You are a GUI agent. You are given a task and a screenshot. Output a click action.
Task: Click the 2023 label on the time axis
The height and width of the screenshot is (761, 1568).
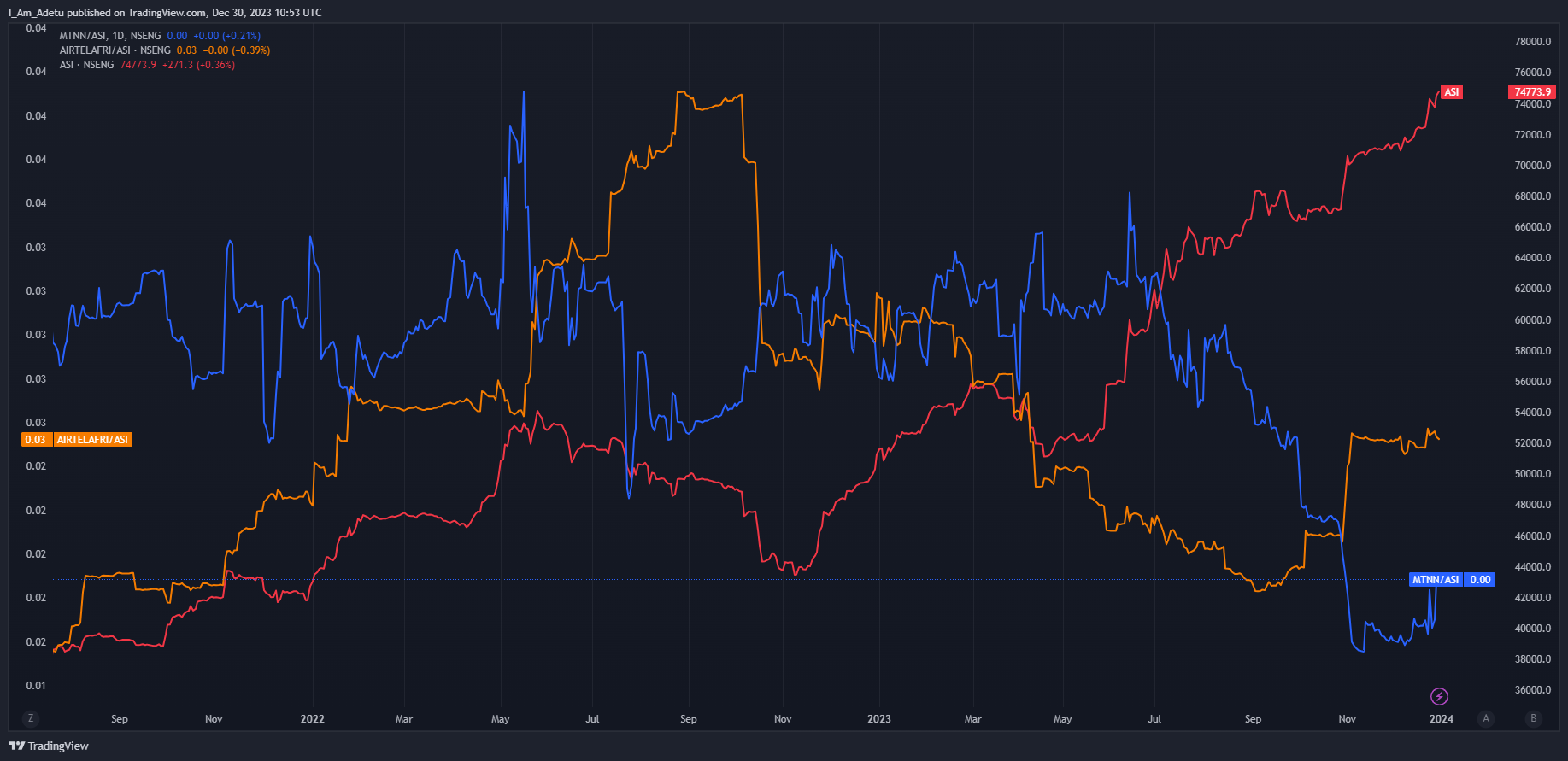tap(879, 719)
